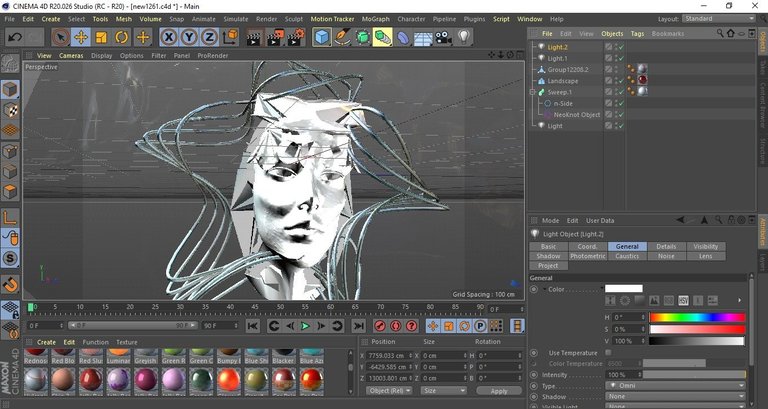Switch to Texture mode checker cube
The image size is (768, 409).
click(x=10, y=110)
